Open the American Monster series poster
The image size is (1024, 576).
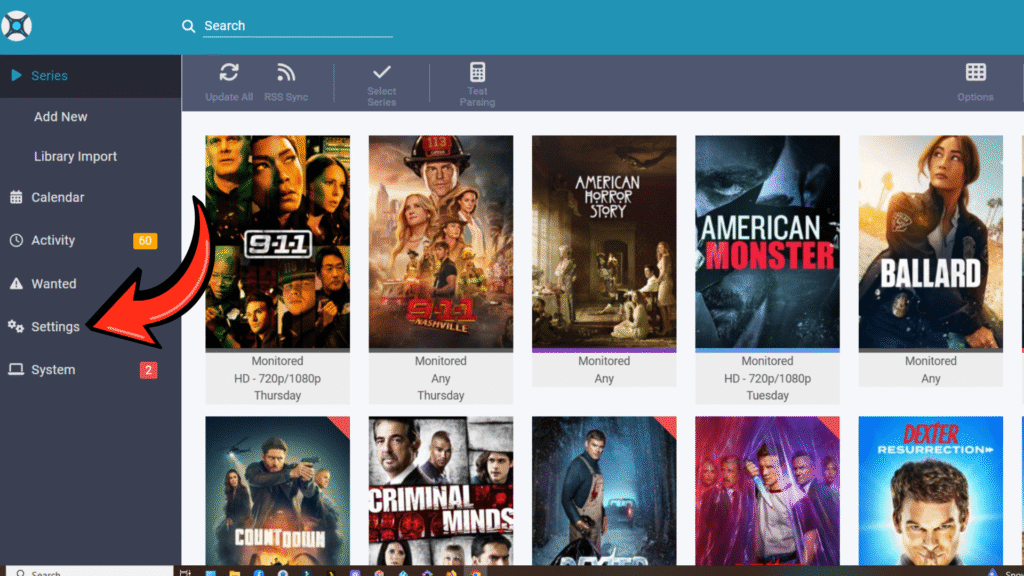pyautogui.click(x=767, y=242)
